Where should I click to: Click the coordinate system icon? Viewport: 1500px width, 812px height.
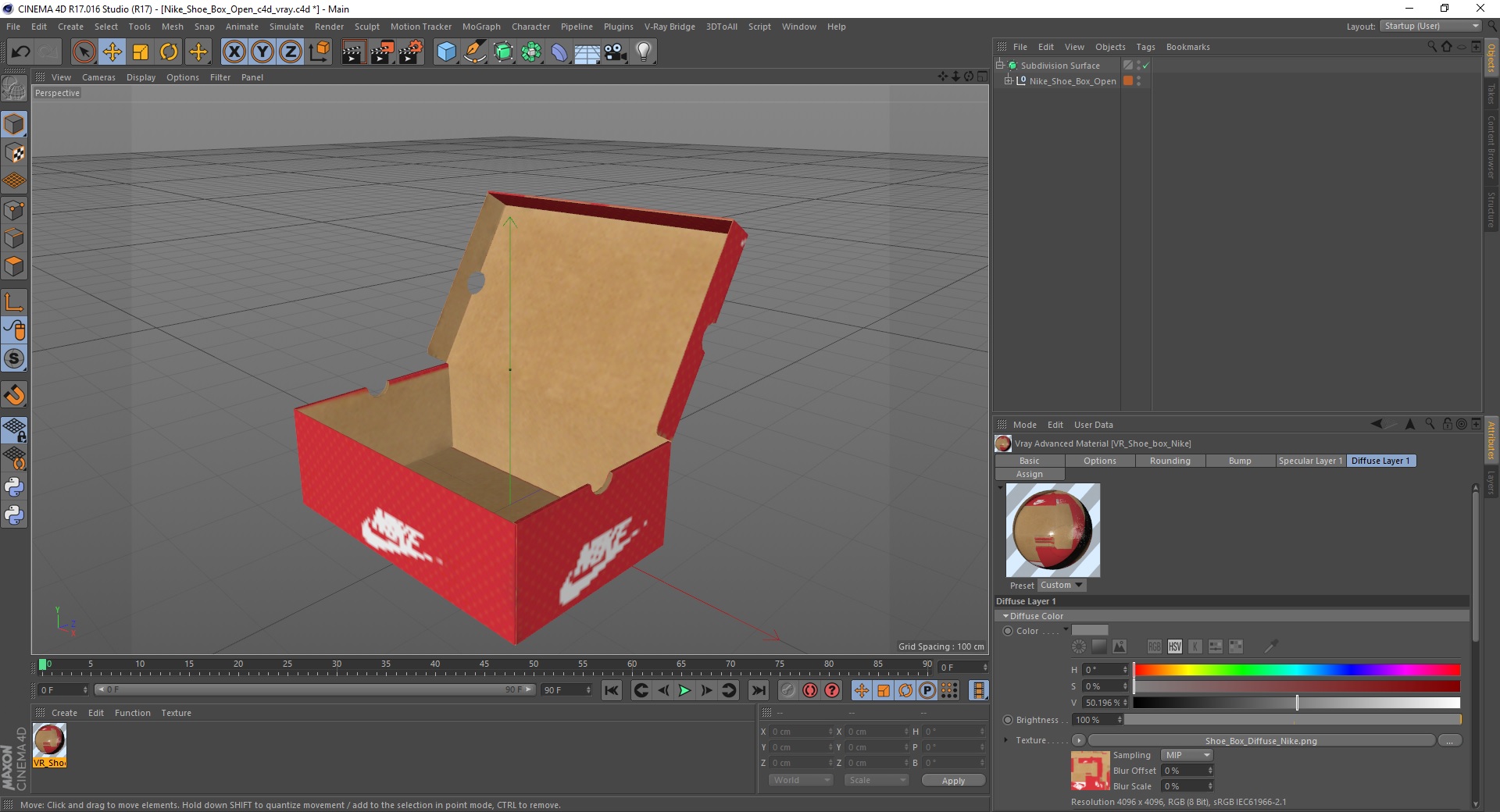coord(319,52)
